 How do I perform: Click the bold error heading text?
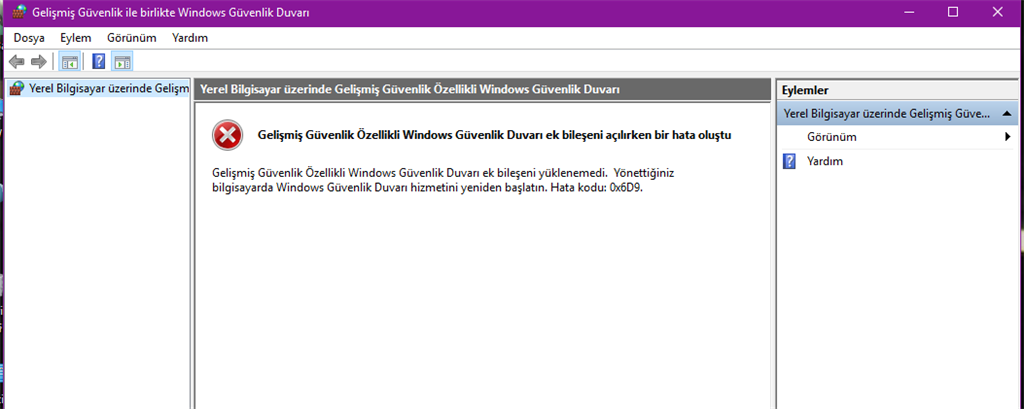pos(494,136)
